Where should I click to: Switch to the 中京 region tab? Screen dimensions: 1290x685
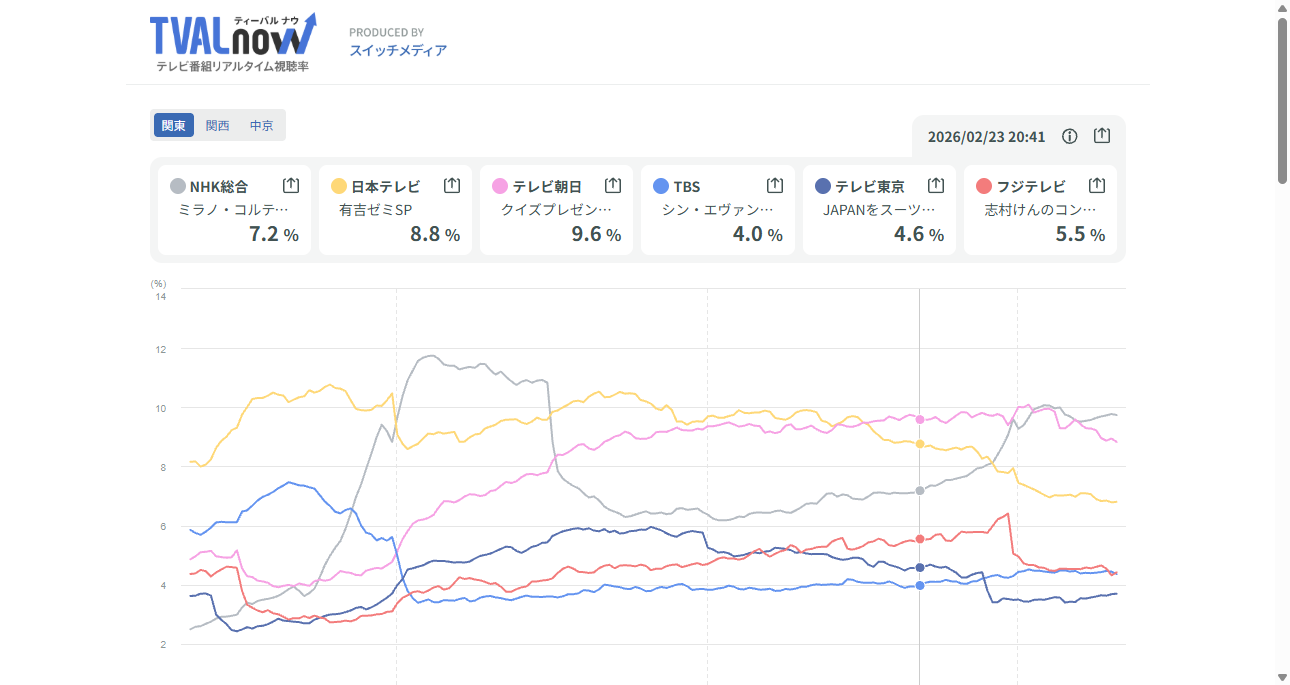(x=262, y=125)
